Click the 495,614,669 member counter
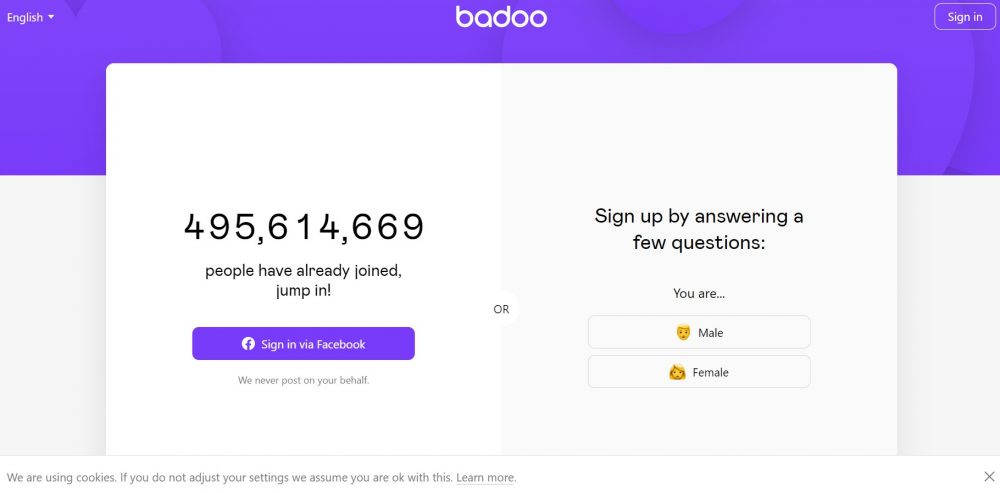The image size is (1000, 493). (304, 227)
